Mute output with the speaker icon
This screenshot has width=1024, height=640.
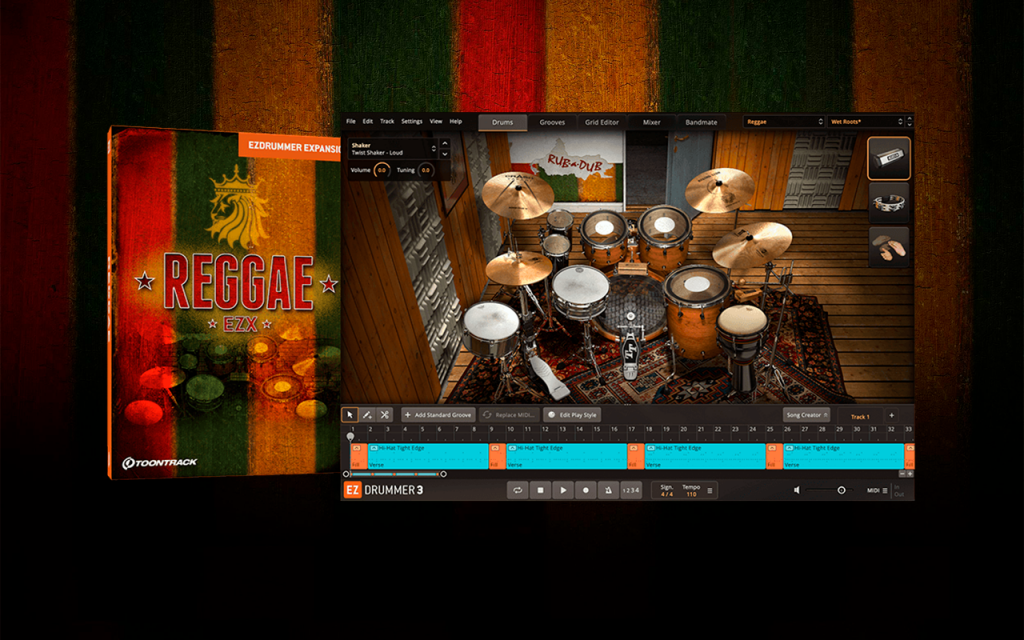click(x=797, y=490)
